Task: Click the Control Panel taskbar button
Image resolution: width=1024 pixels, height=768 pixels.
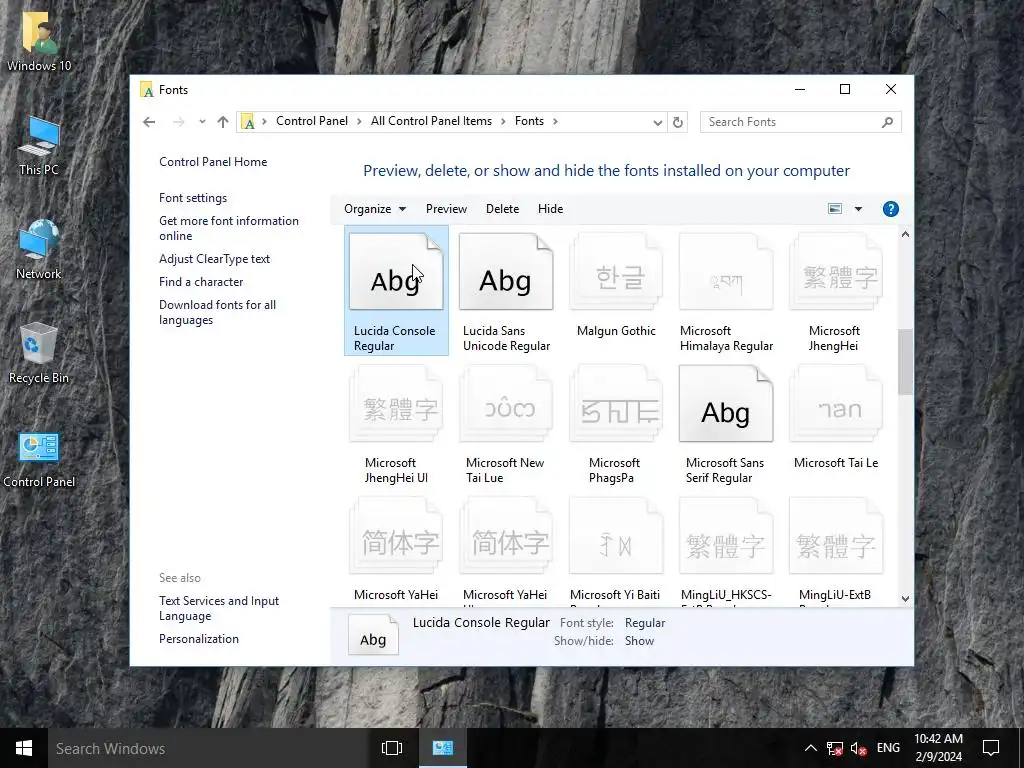Action: [x=443, y=748]
